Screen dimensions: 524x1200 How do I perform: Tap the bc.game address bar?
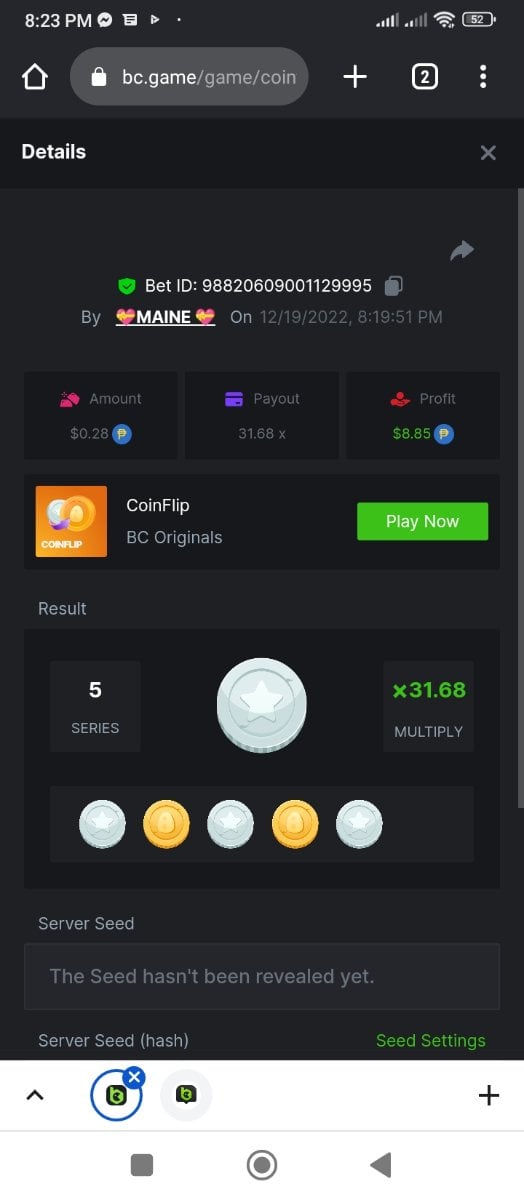[x=189, y=77]
